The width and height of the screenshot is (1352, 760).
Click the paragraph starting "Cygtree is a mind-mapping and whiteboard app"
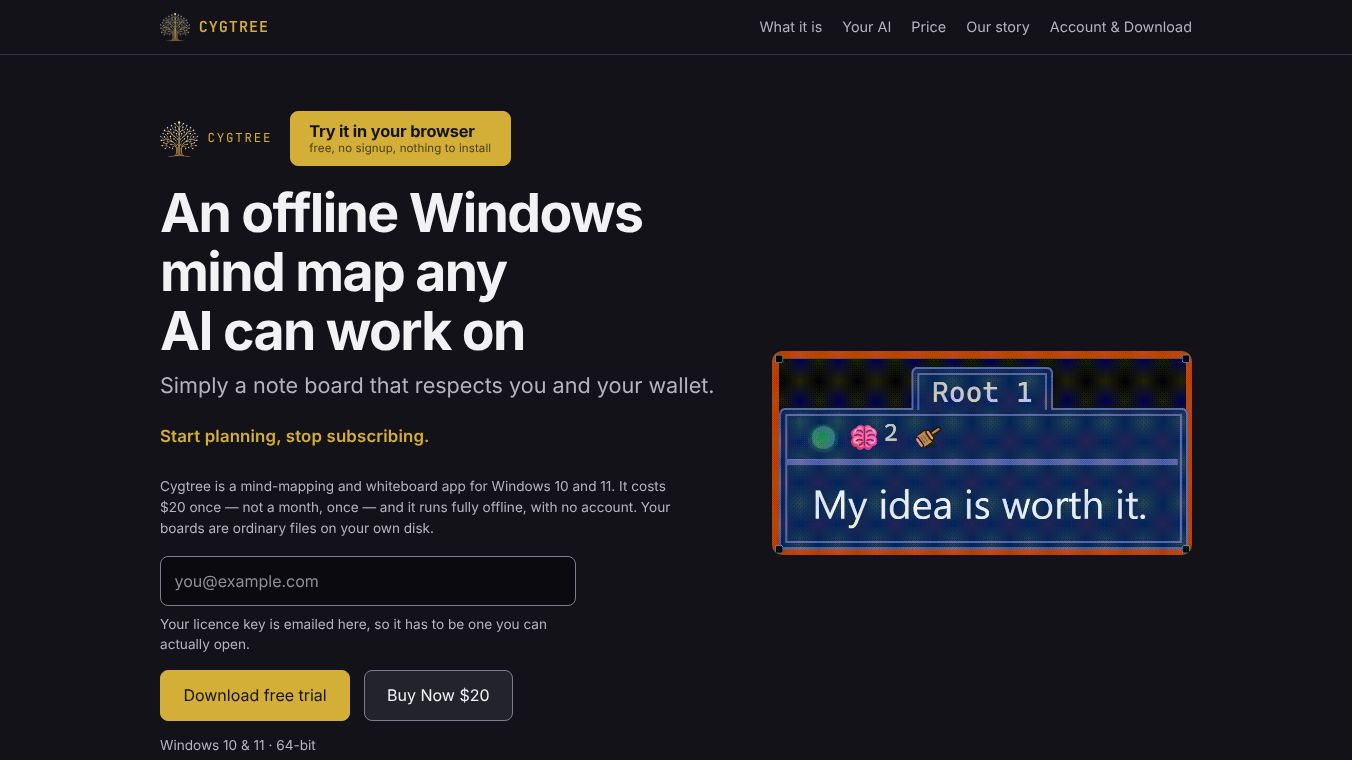coord(415,507)
